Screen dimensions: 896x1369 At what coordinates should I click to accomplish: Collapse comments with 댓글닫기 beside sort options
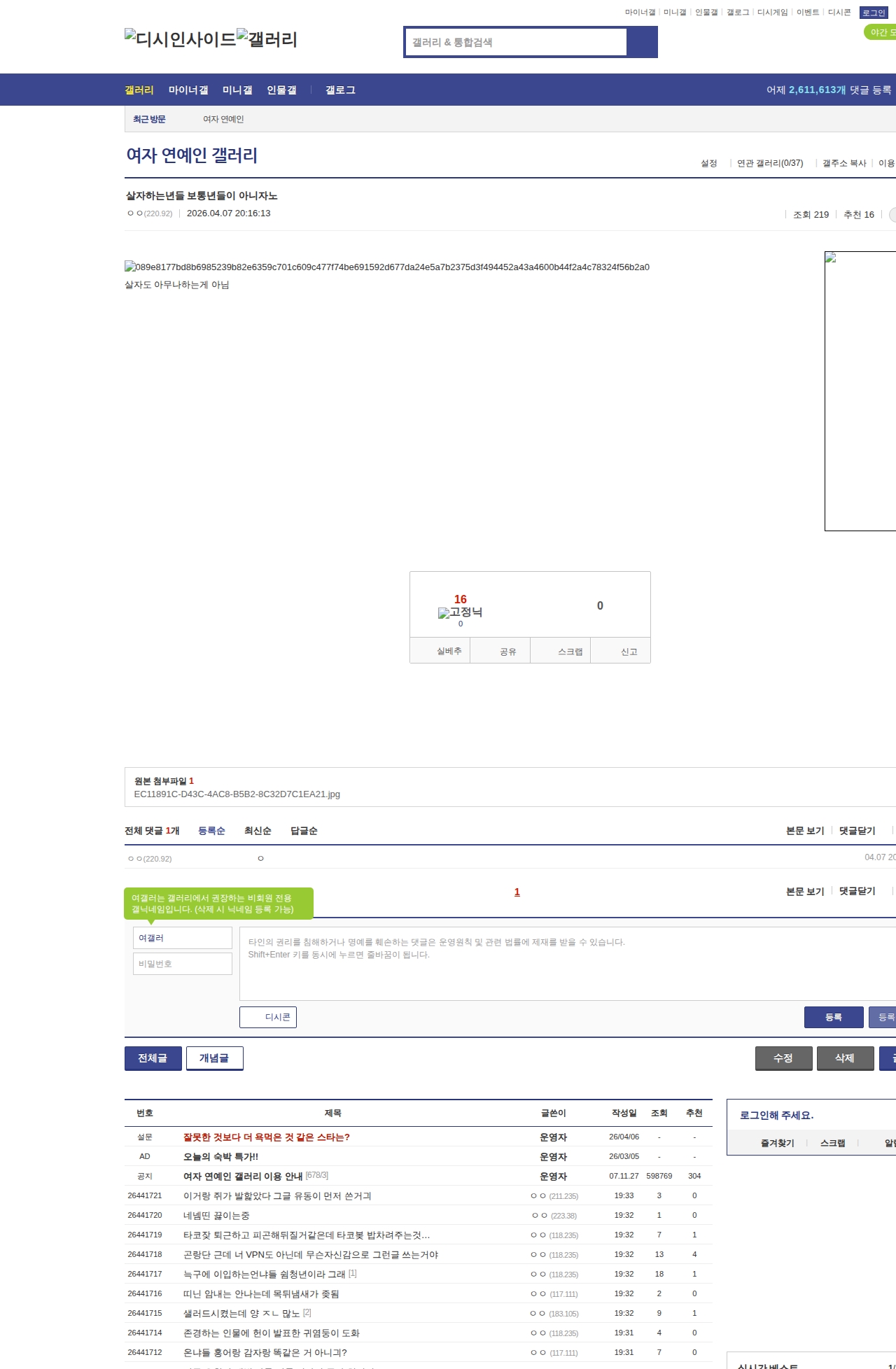[857, 831]
